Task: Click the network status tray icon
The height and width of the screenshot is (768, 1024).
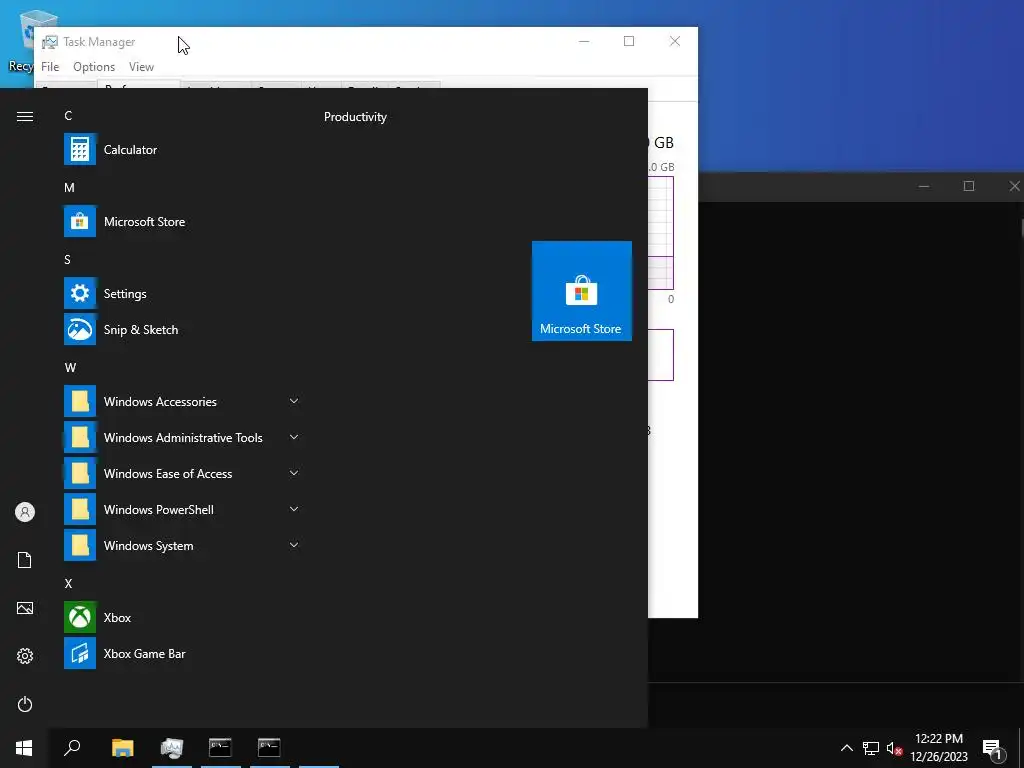Action: (x=871, y=748)
